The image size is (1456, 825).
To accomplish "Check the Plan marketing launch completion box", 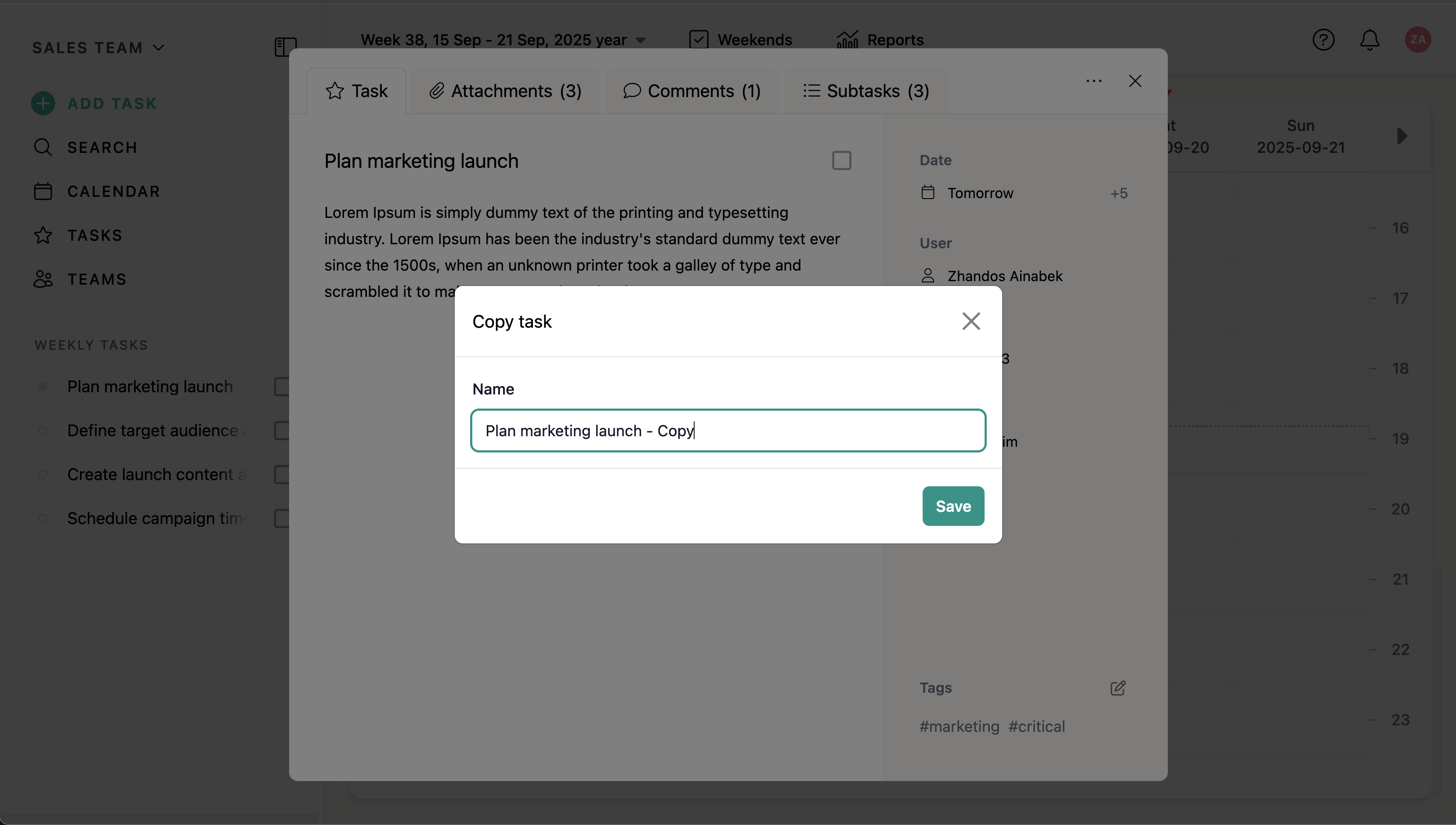I will point(841,160).
